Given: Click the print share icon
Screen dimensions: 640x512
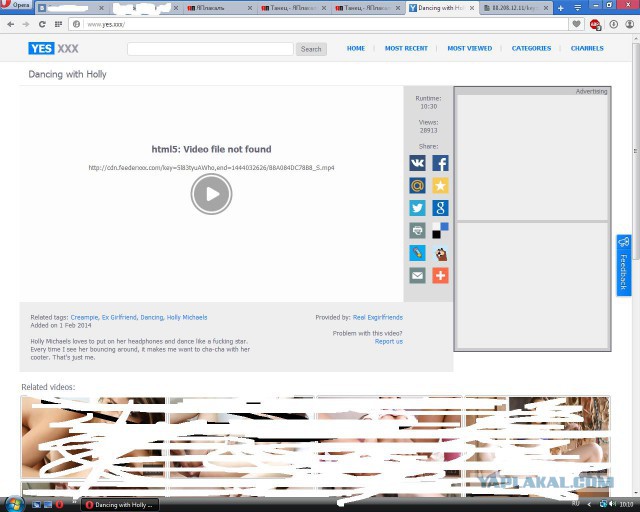Looking at the screenshot, I should tap(417, 230).
